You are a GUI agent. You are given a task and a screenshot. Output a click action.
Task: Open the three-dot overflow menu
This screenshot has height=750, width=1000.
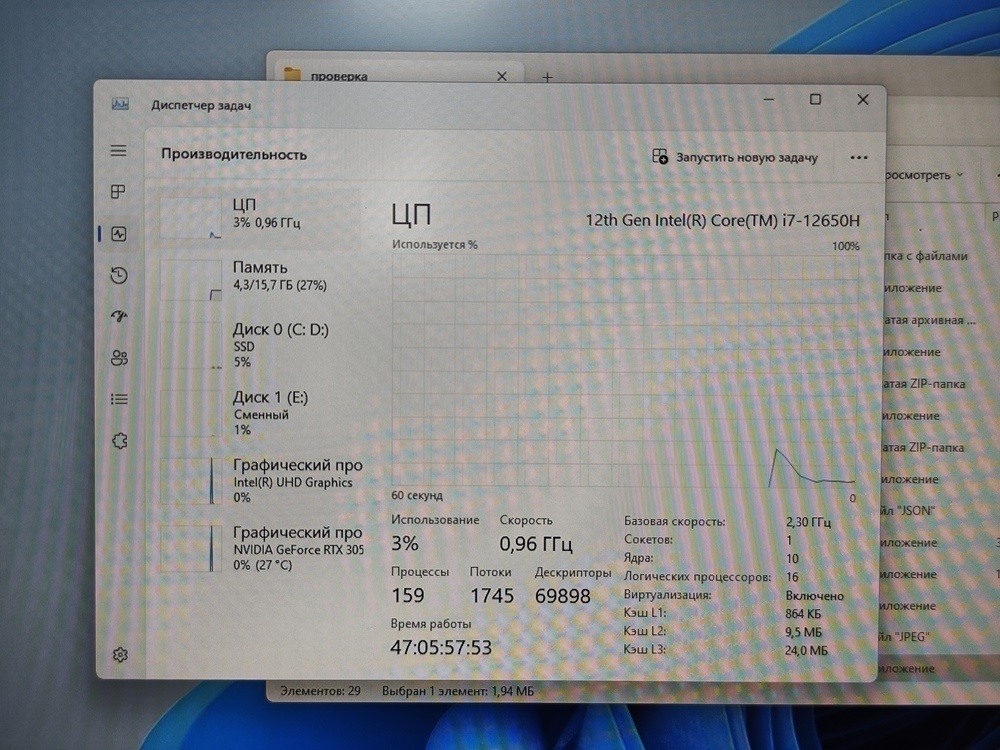point(857,157)
